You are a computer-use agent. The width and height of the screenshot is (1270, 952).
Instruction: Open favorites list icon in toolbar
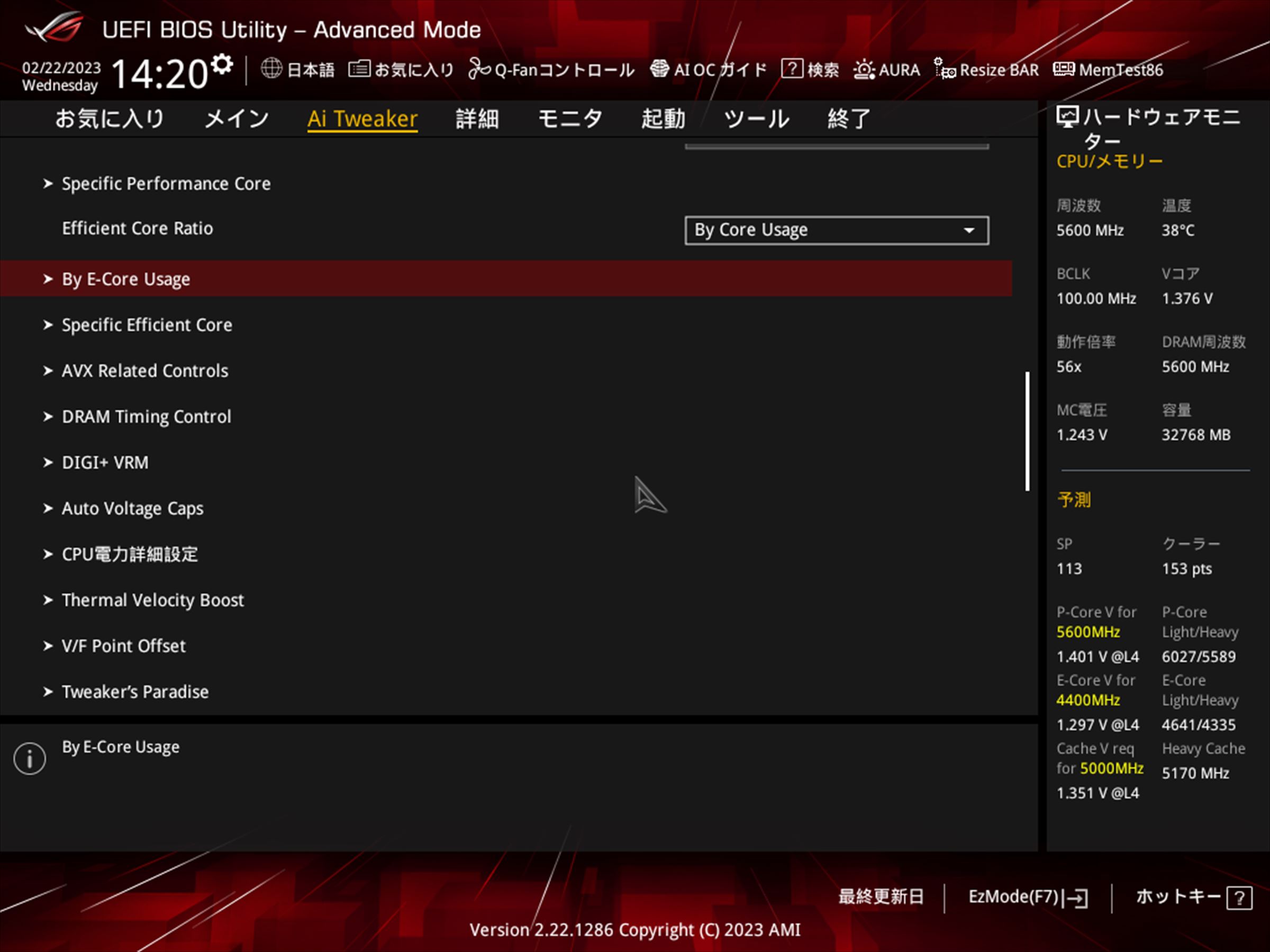pyautogui.click(x=359, y=69)
